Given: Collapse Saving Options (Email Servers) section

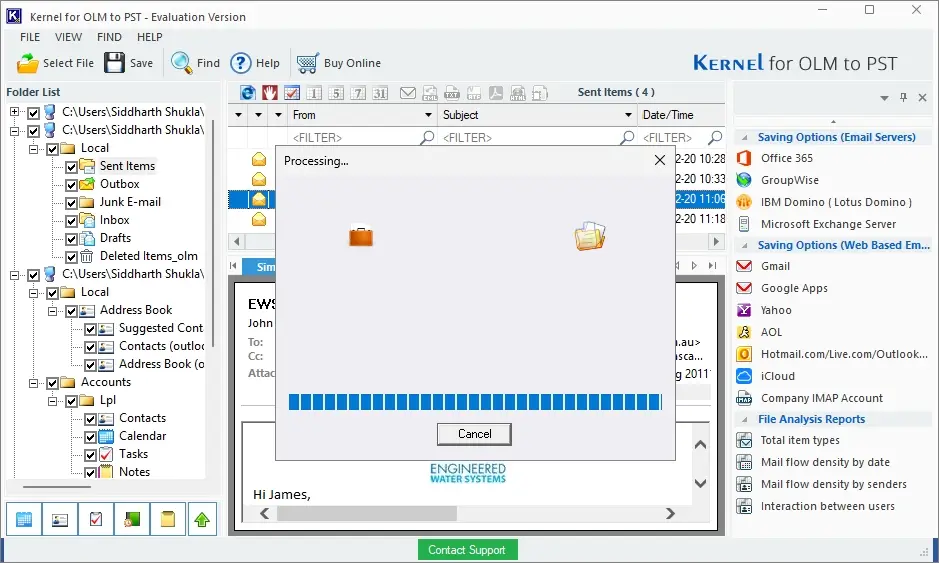Looking at the screenshot, I should point(744,137).
